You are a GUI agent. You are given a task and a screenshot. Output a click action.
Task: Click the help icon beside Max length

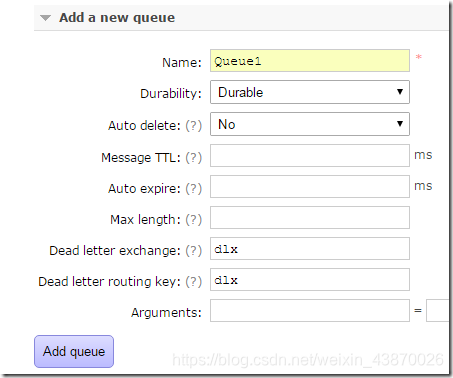coord(194,220)
